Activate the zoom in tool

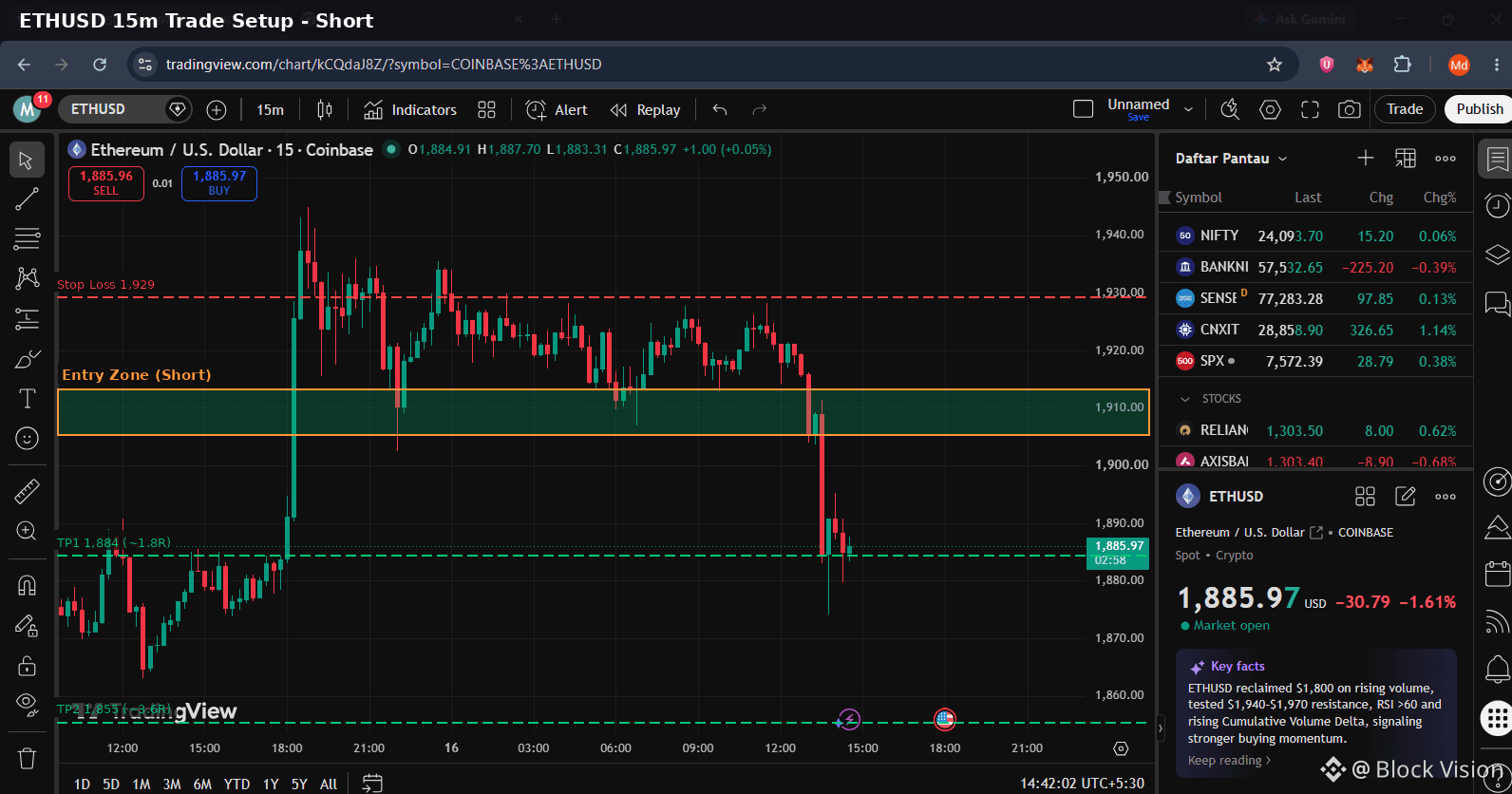(x=27, y=531)
